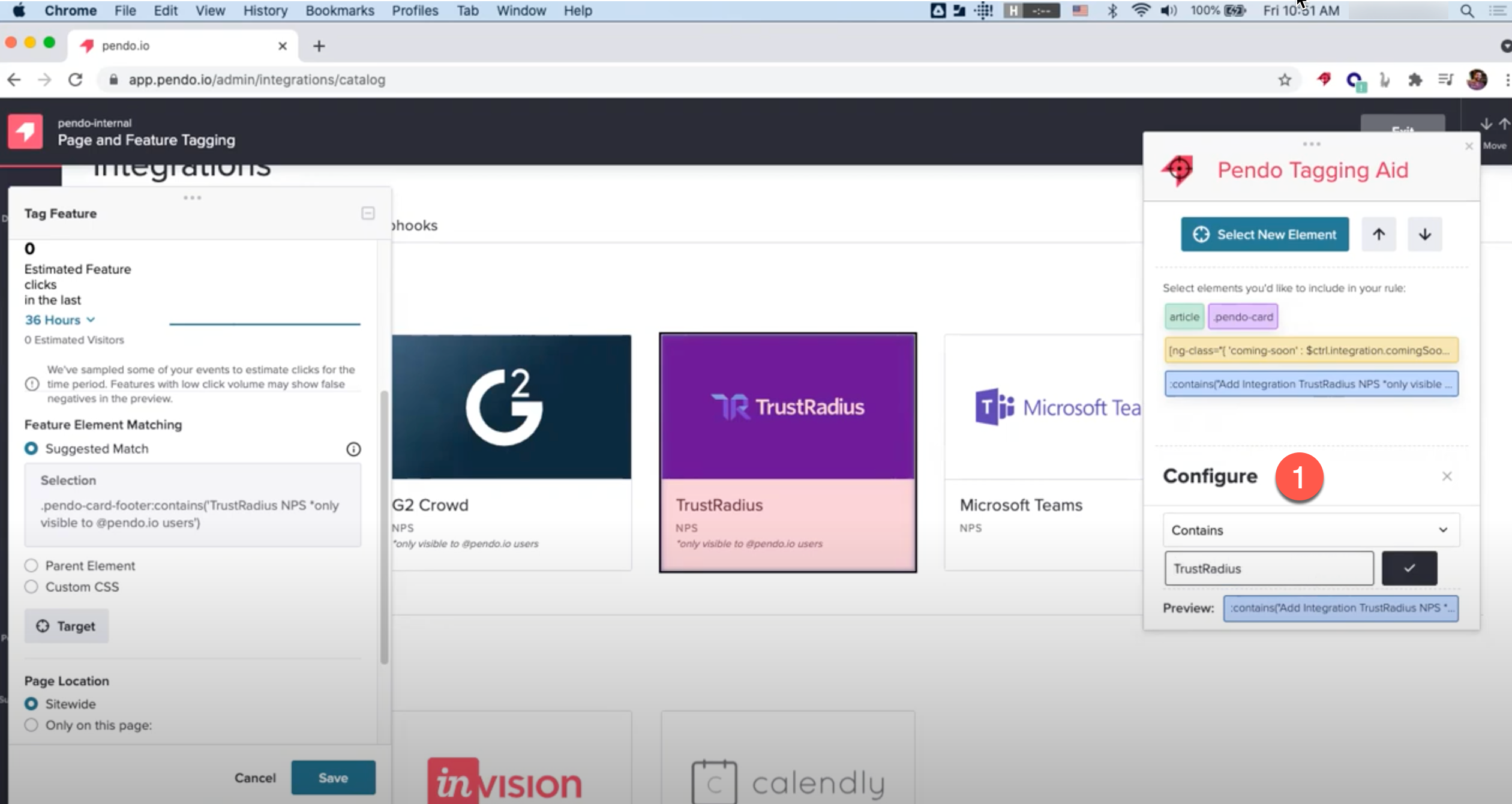Click the media queue extension icon

pyautogui.click(x=1445, y=80)
